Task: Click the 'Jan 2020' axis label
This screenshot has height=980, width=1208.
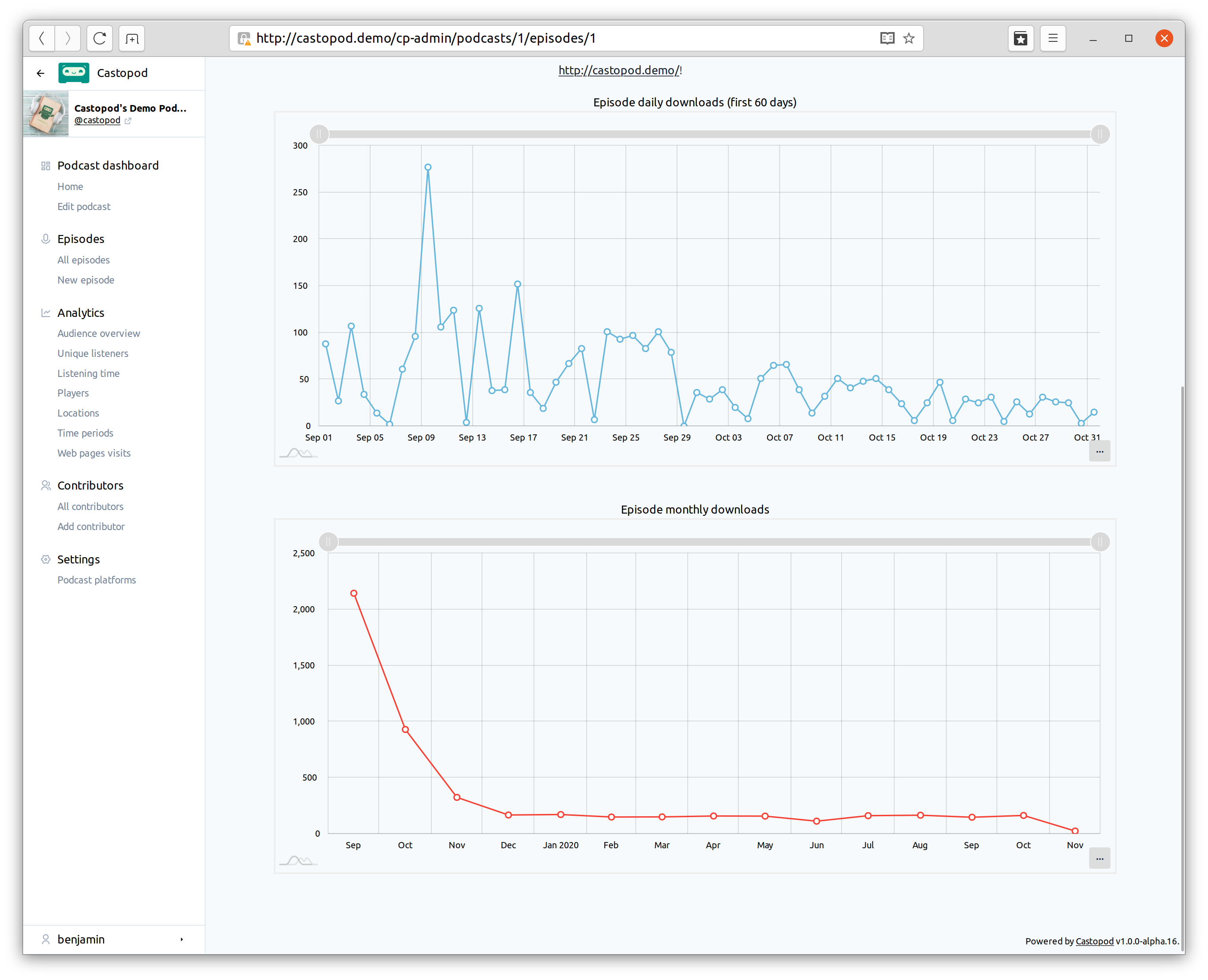Action: coord(560,845)
